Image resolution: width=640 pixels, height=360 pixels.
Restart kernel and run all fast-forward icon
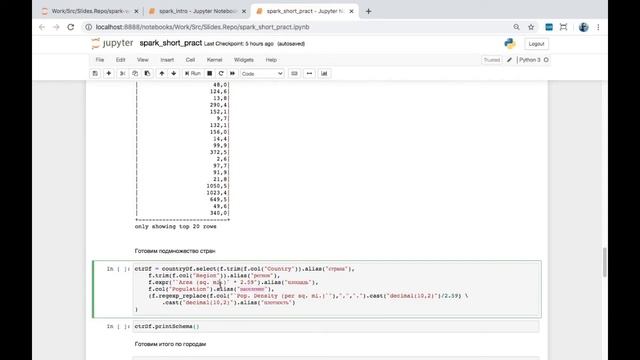pos(232,73)
